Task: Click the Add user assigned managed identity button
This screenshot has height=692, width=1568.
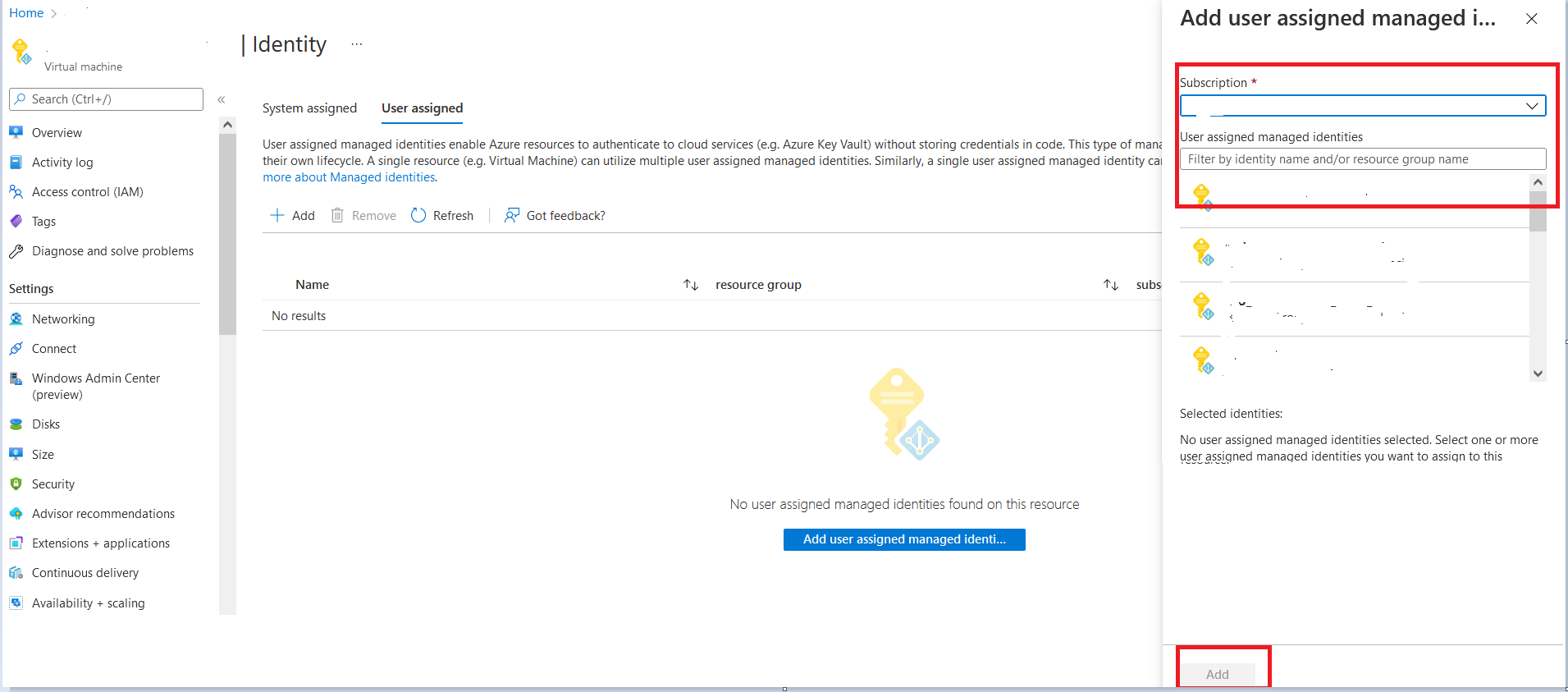Action: (904, 539)
